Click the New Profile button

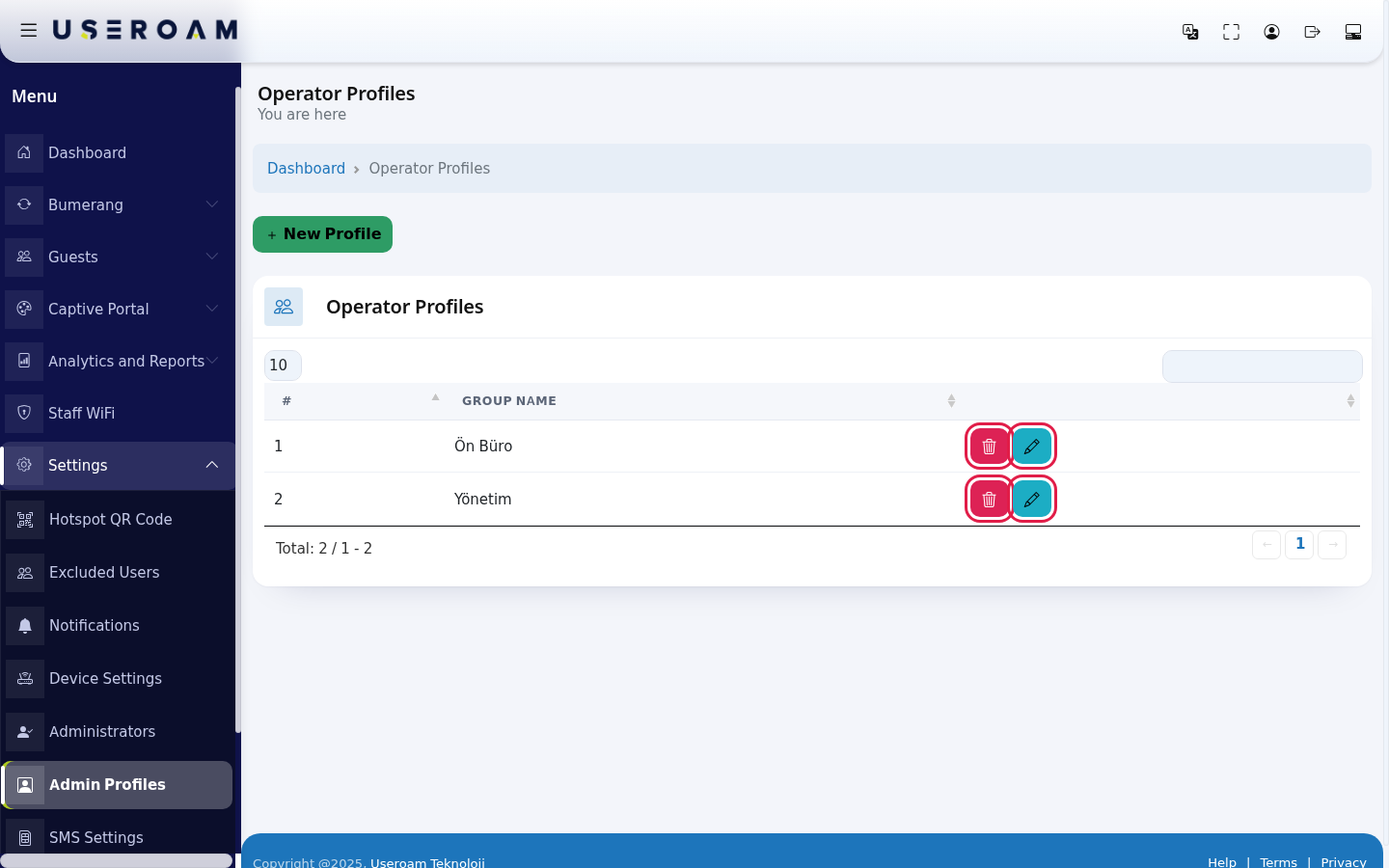tap(322, 234)
